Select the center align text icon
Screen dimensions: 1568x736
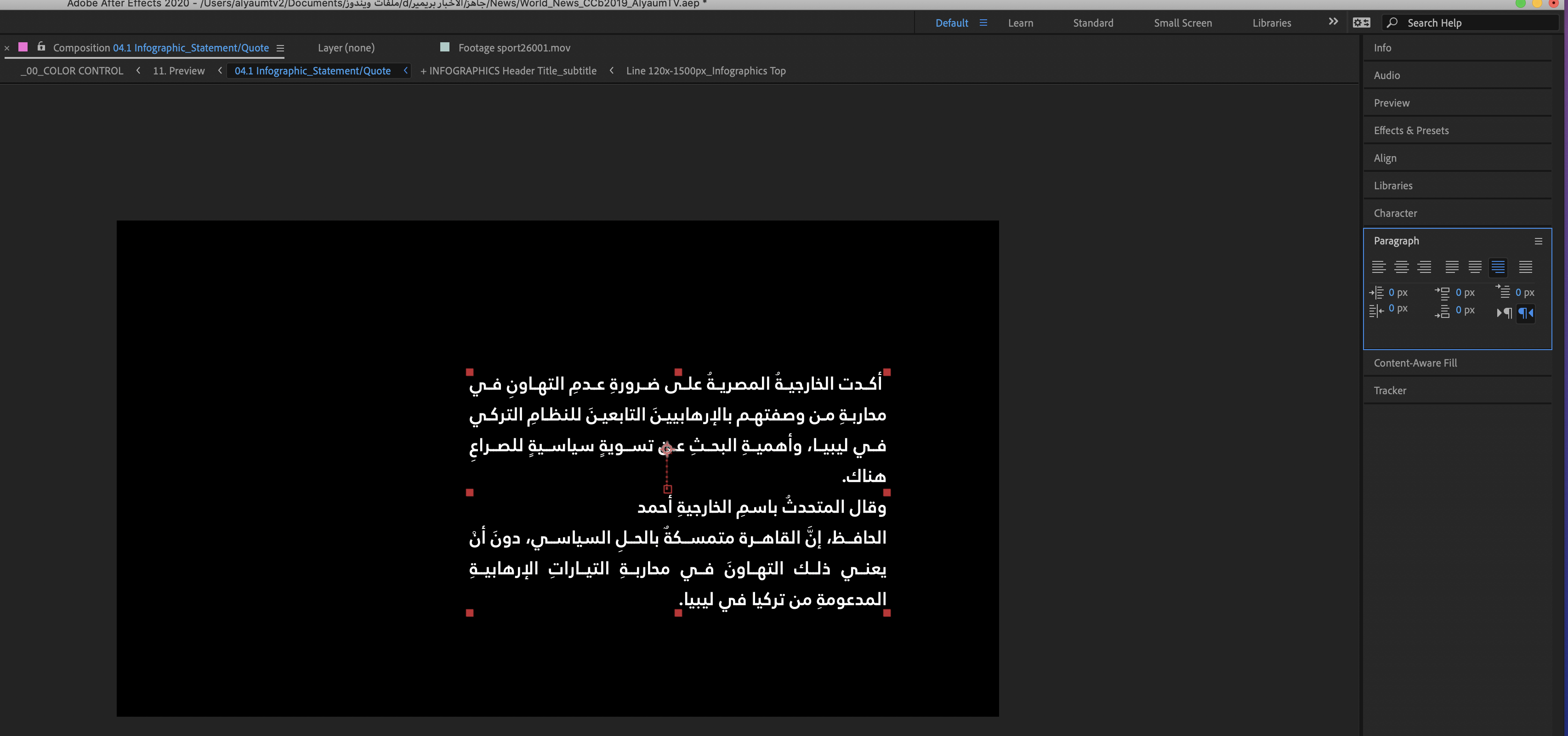point(1402,266)
